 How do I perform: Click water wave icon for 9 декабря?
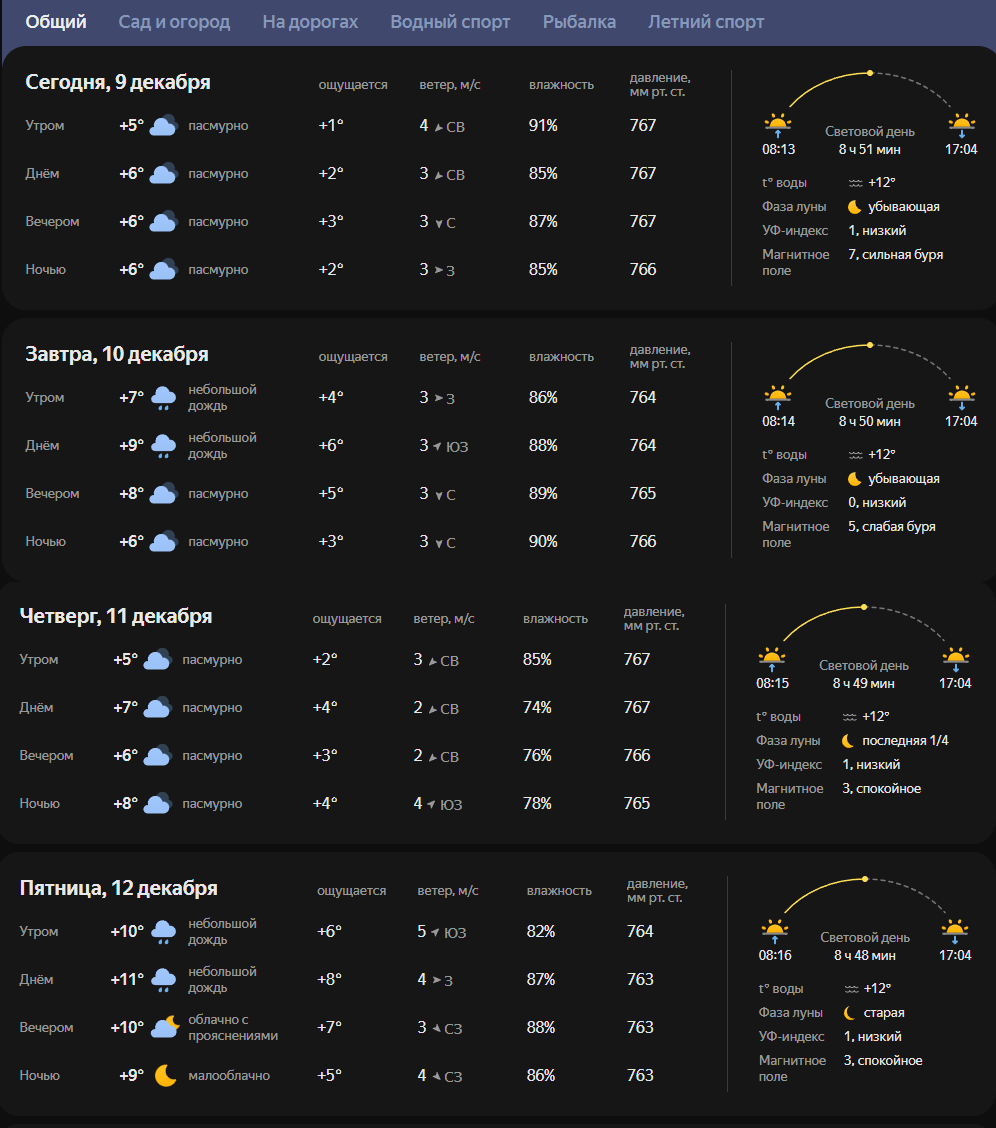[855, 183]
